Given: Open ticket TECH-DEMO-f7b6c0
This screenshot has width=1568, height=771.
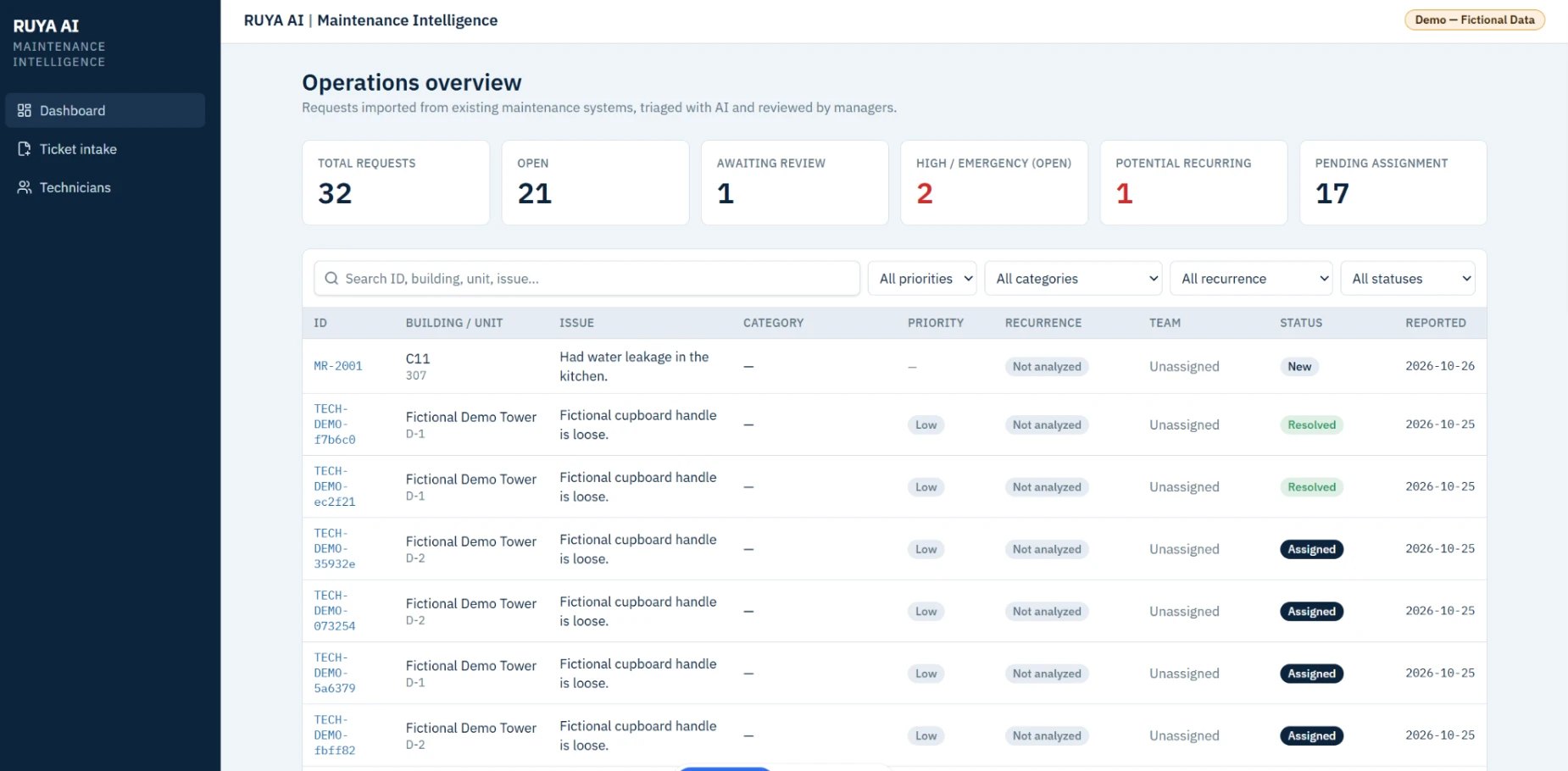Looking at the screenshot, I should tap(335, 424).
